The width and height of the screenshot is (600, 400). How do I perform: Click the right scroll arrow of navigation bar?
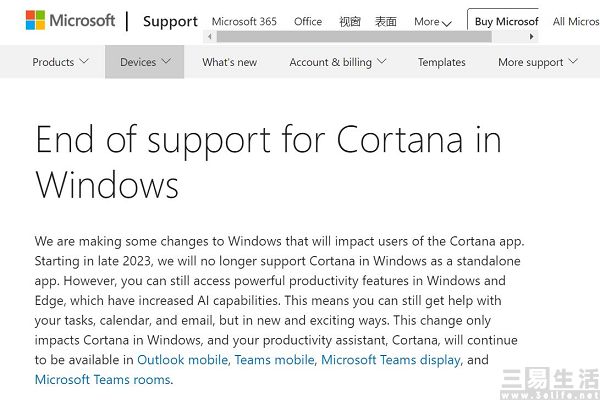click(532, 37)
